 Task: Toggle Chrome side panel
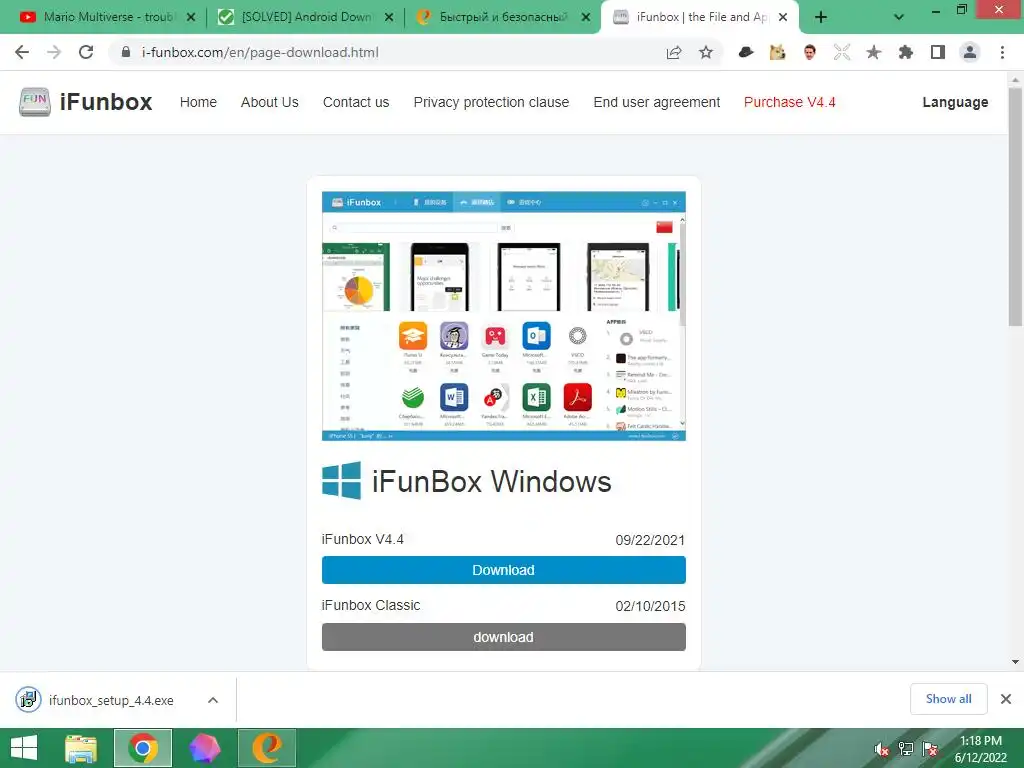pyautogui.click(x=938, y=52)
